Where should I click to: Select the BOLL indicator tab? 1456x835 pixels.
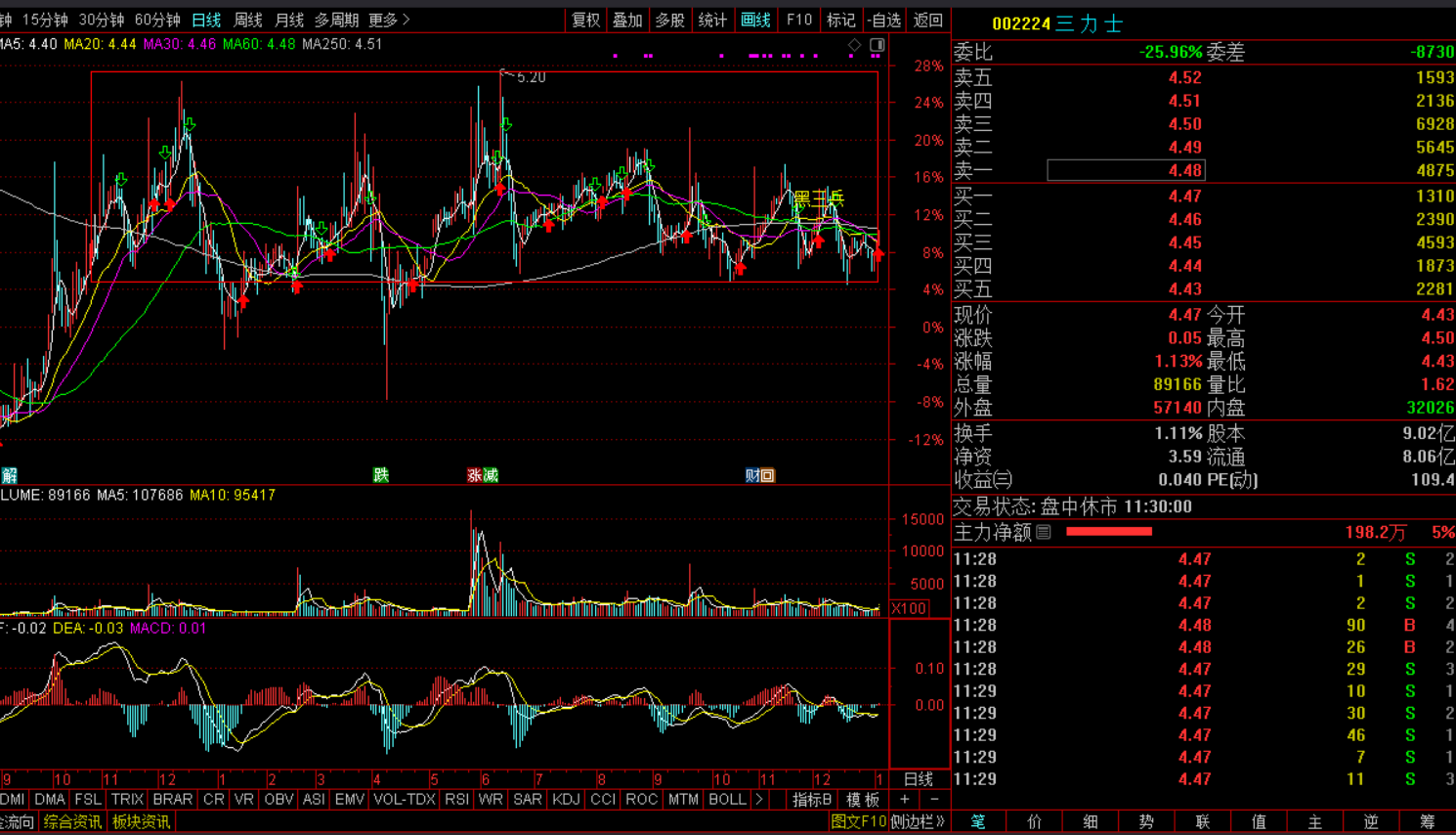(x=727, y=800)
